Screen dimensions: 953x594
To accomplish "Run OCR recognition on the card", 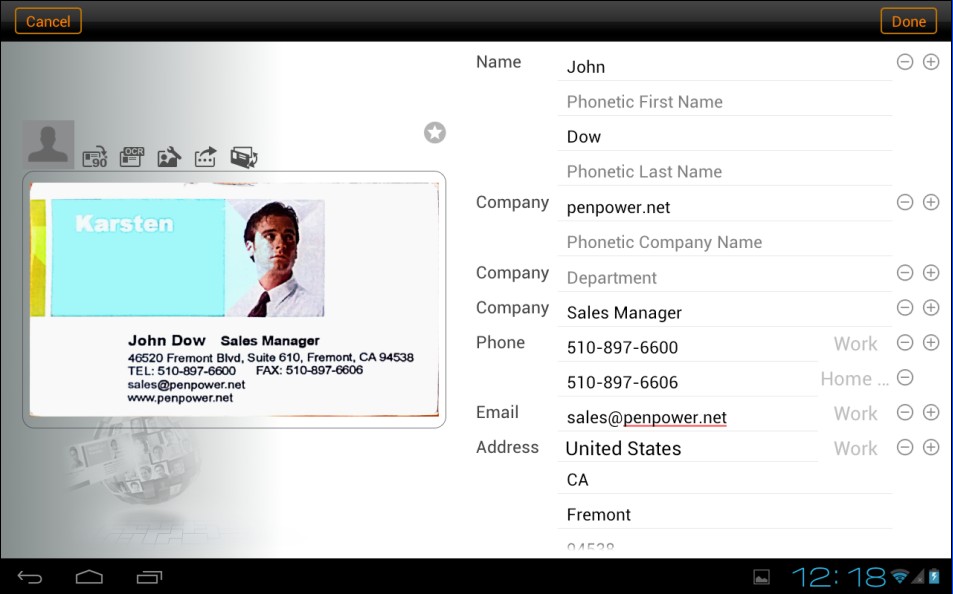I will pos(132,157).
